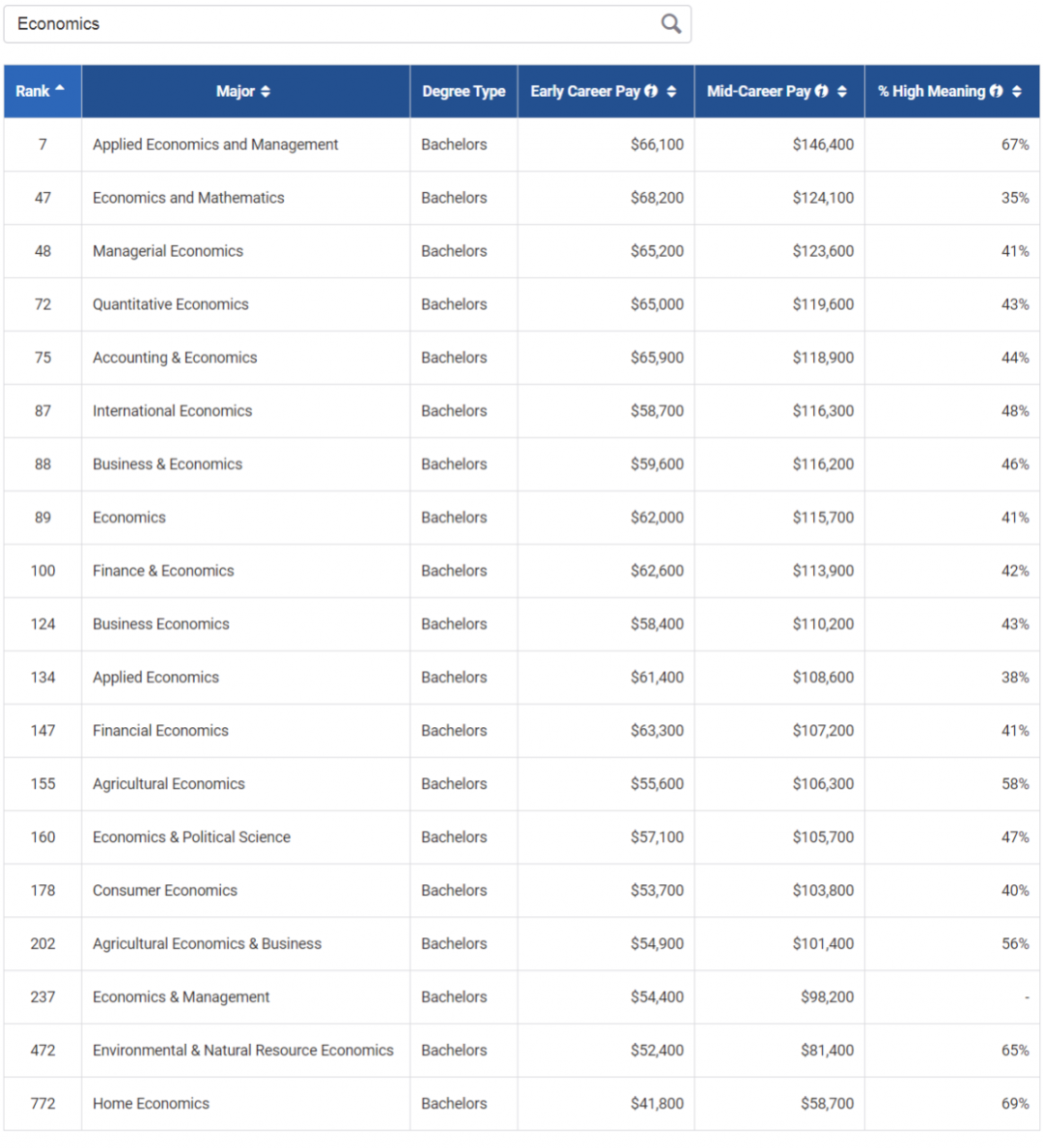
Task: Sort table by Rank column
Action: pos(42,91)
